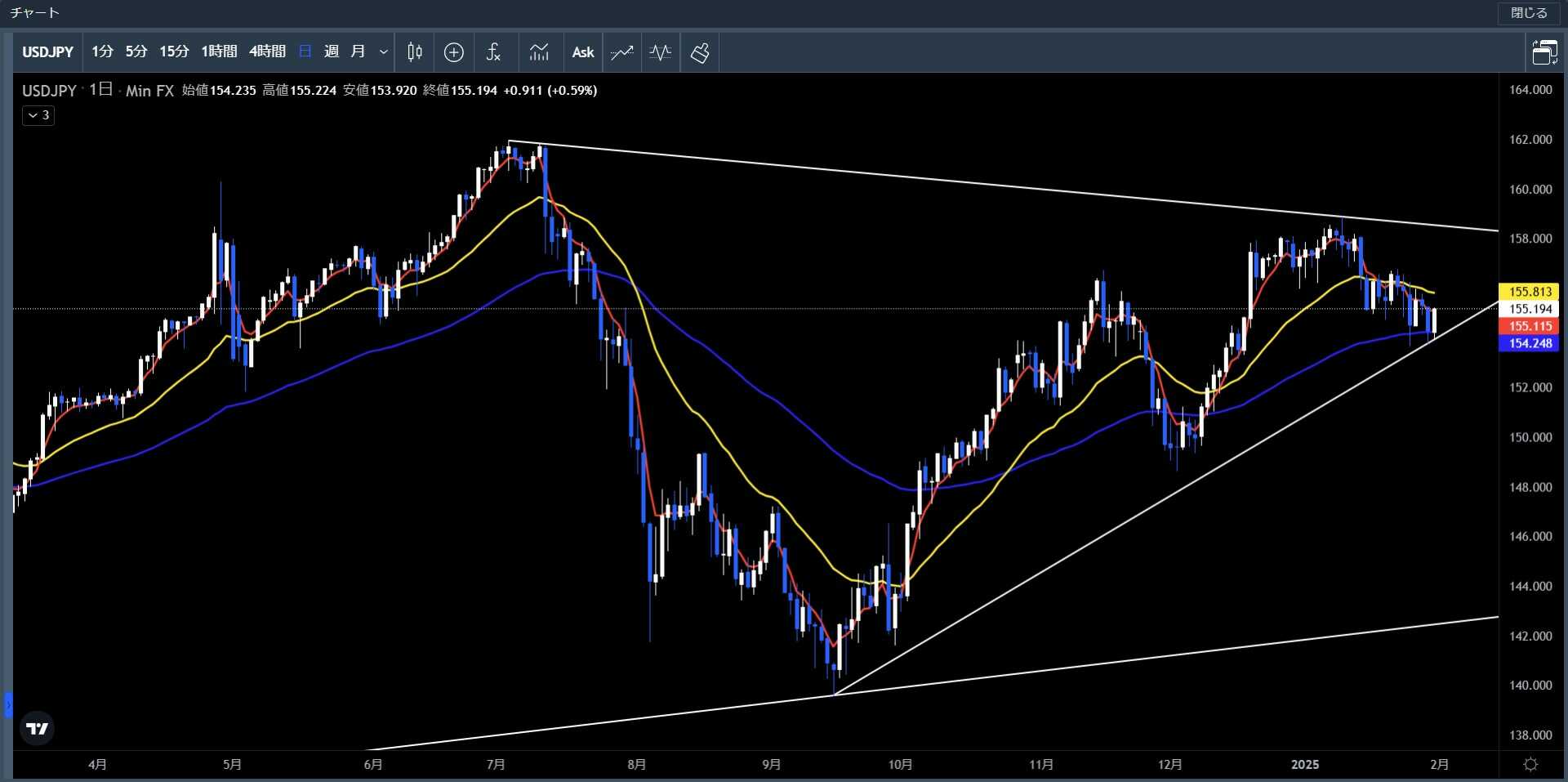Select the 日 daily timeframe
This screenshot has width=1568, height=782.
pos(305,51)
